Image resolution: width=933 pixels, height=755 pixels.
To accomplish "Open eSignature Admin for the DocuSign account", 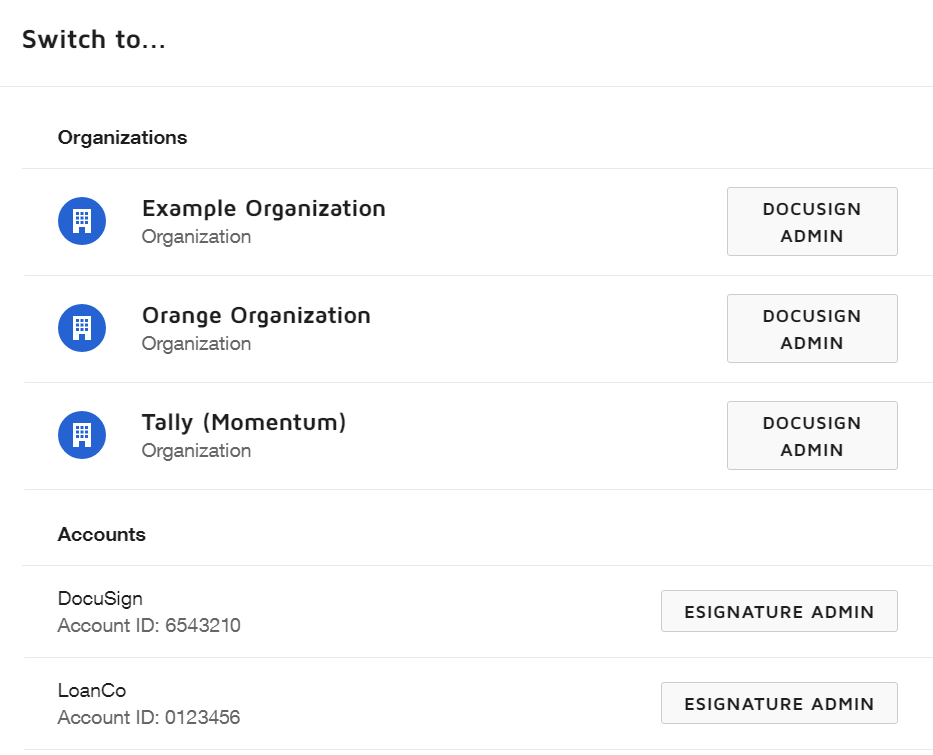I will (x=779, y=610).
